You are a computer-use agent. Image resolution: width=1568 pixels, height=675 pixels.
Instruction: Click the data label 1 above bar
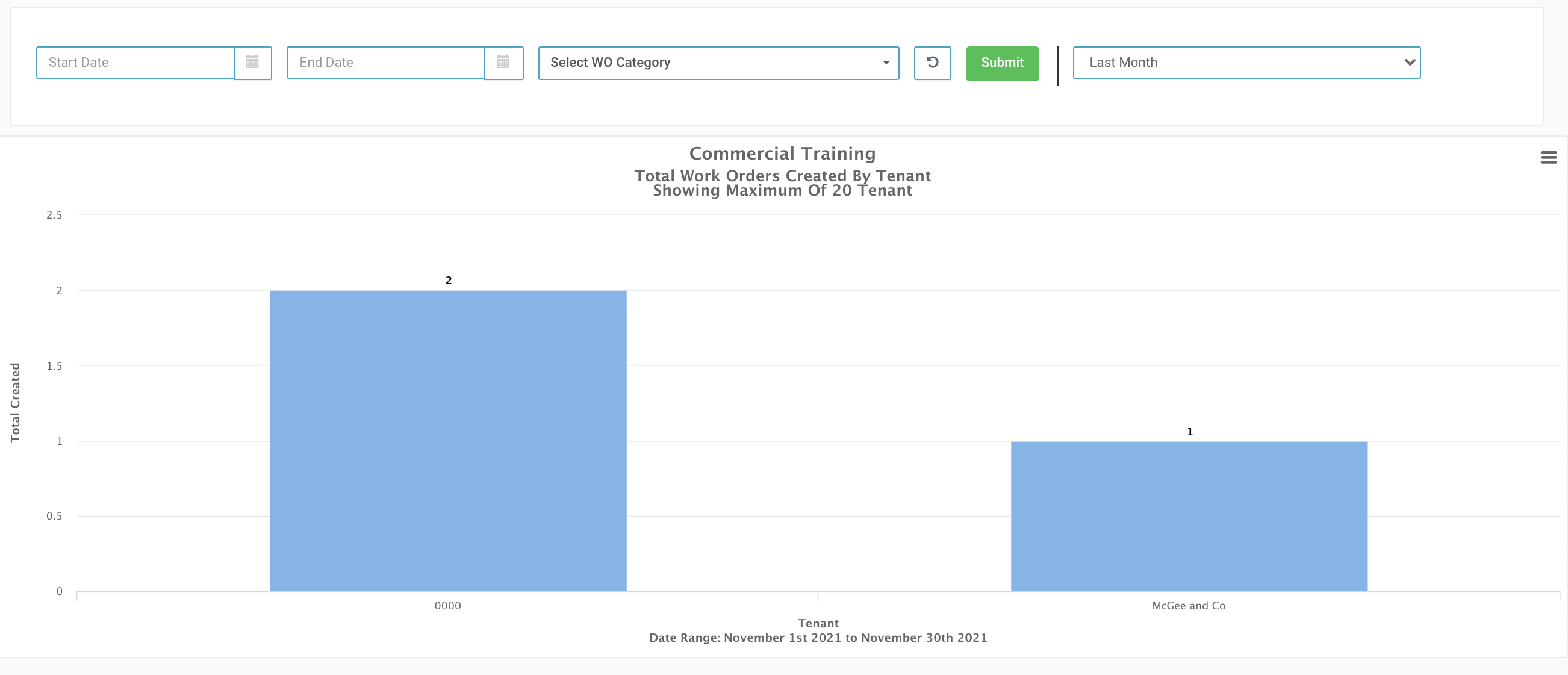click(x=1189, y=432)
